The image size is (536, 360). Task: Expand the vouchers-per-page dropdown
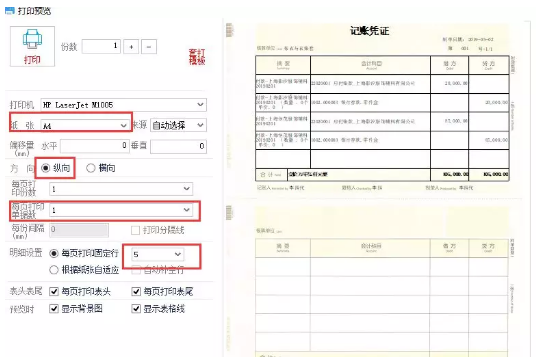[121, 210]
